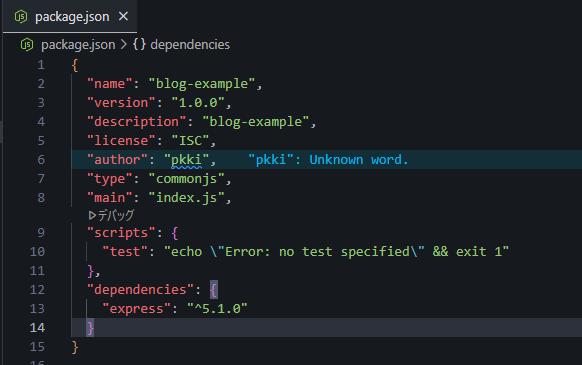This screenshot has height=365, width=582.
Task: Click the "blog-example" value on line 4
Action: (256, 122)
